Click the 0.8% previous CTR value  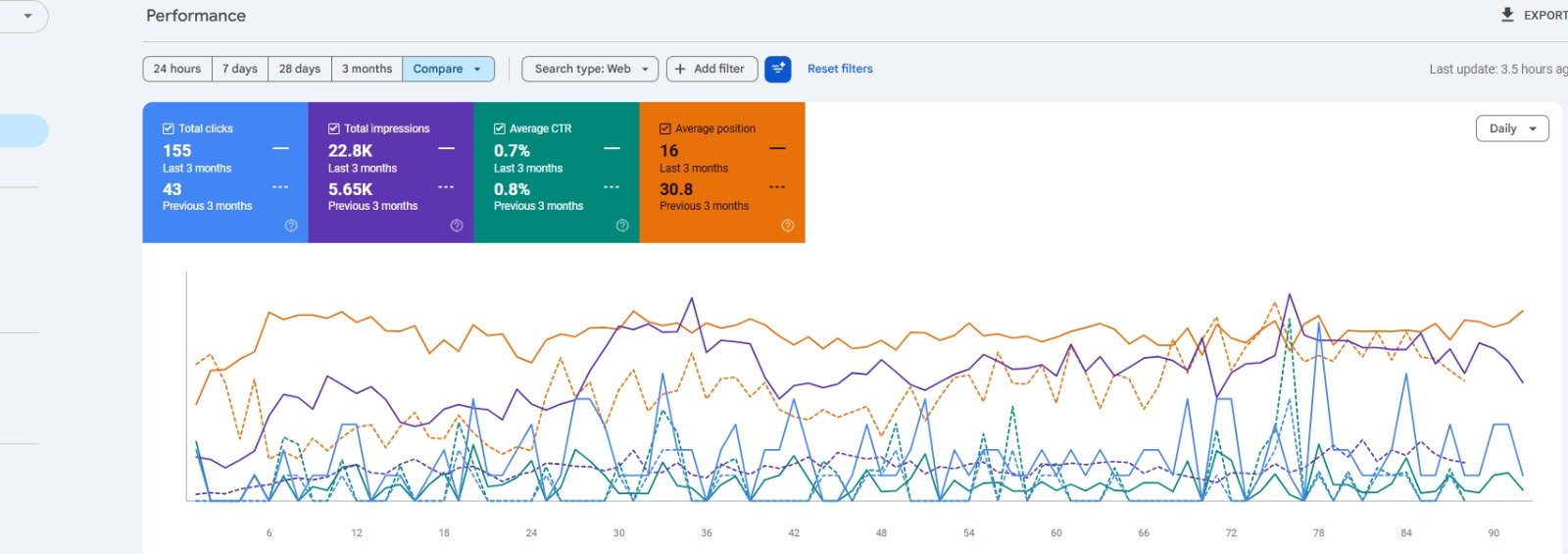pyautogui.click(x=512, y=189)
